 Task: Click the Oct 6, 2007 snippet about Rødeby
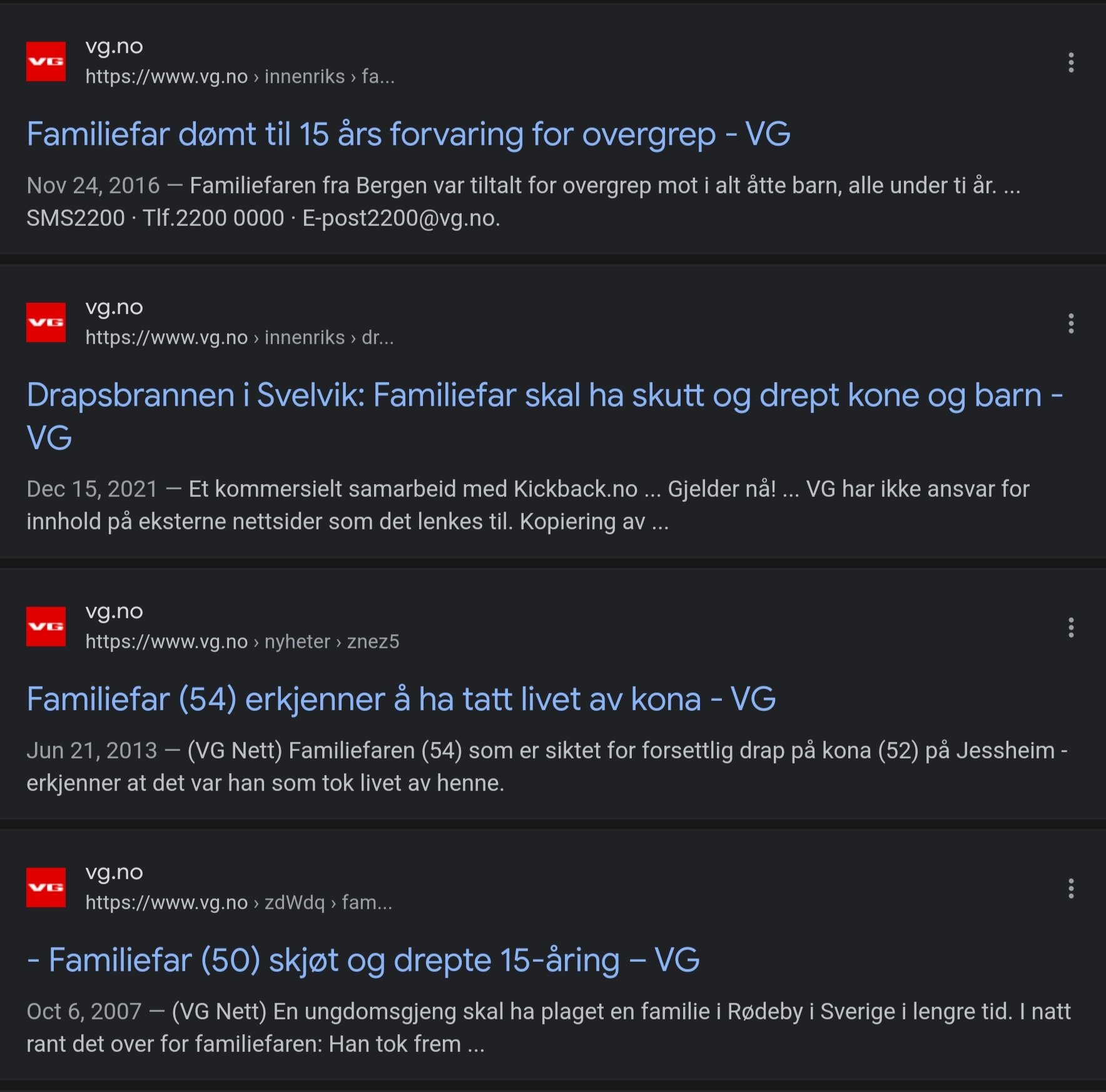coord(549,1028)
